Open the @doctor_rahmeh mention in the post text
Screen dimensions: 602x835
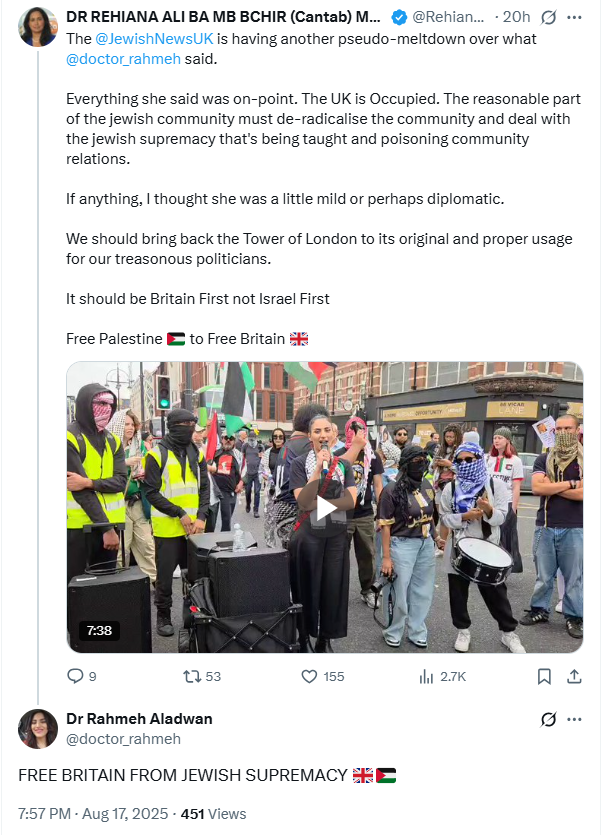123,59
